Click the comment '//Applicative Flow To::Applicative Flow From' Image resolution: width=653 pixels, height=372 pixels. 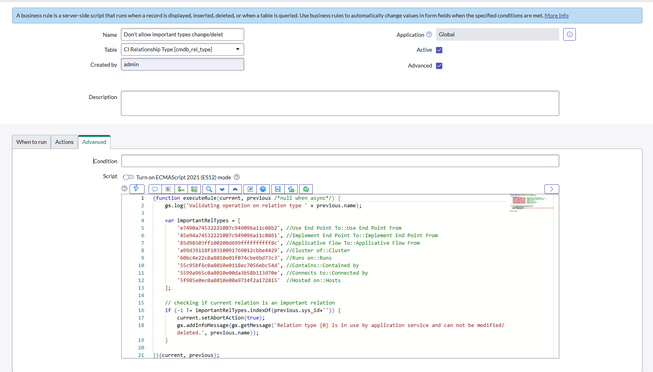pyautogui.click(x=353, y=243)
